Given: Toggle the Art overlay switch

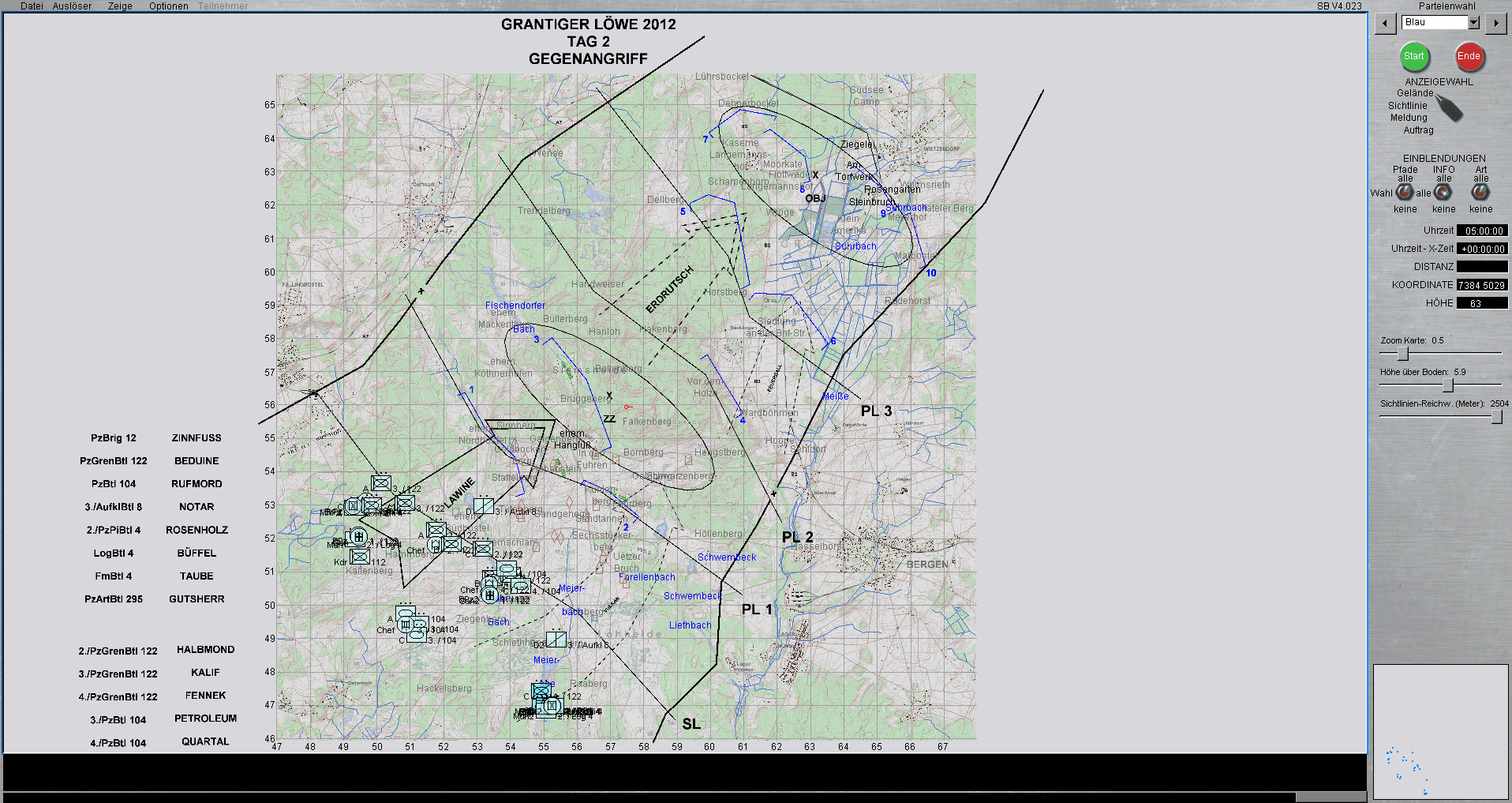Looking at the screenshot, I should pyautogui.click(x=1480, y=192).
